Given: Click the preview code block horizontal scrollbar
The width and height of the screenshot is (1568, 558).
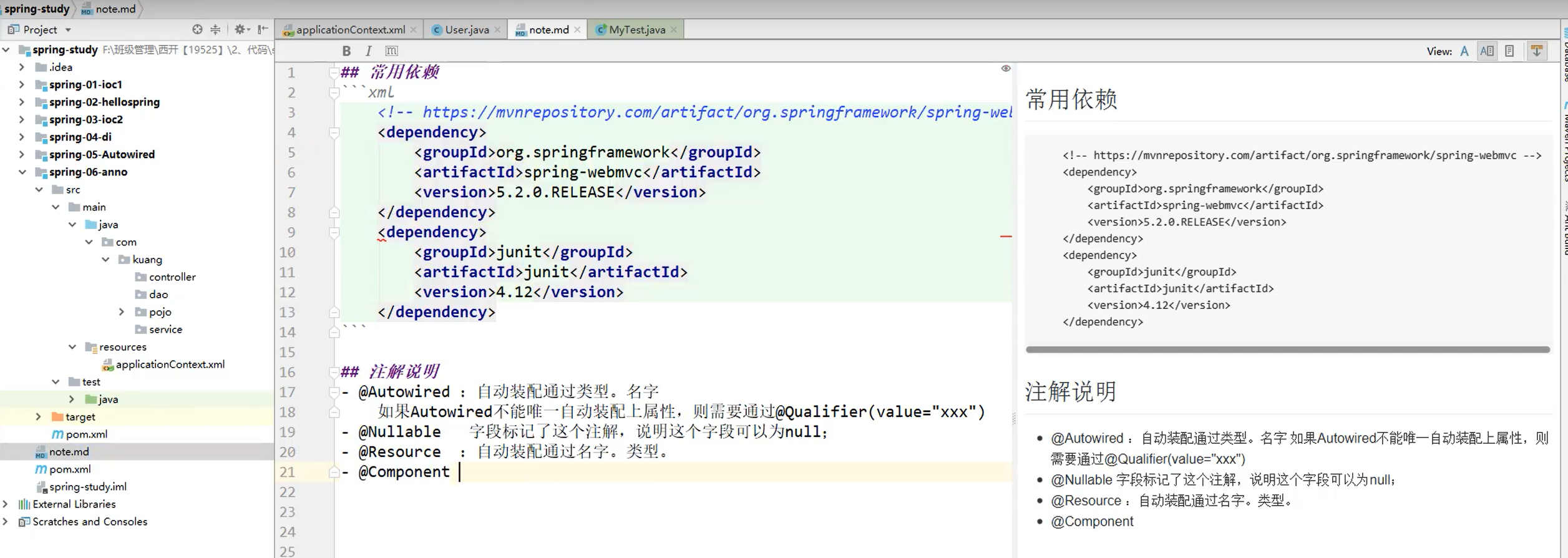Looking at the screenshot, I should [1287, 350].
